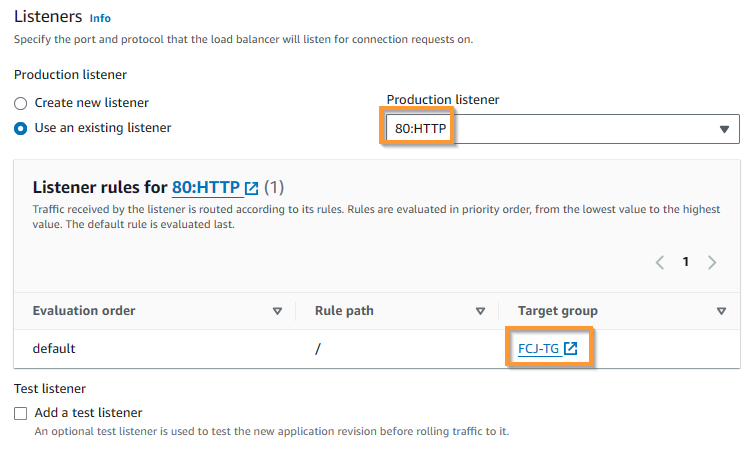Sort by Evaluation order column arrow
The image size is (751, 449).
tap(277, 311)
